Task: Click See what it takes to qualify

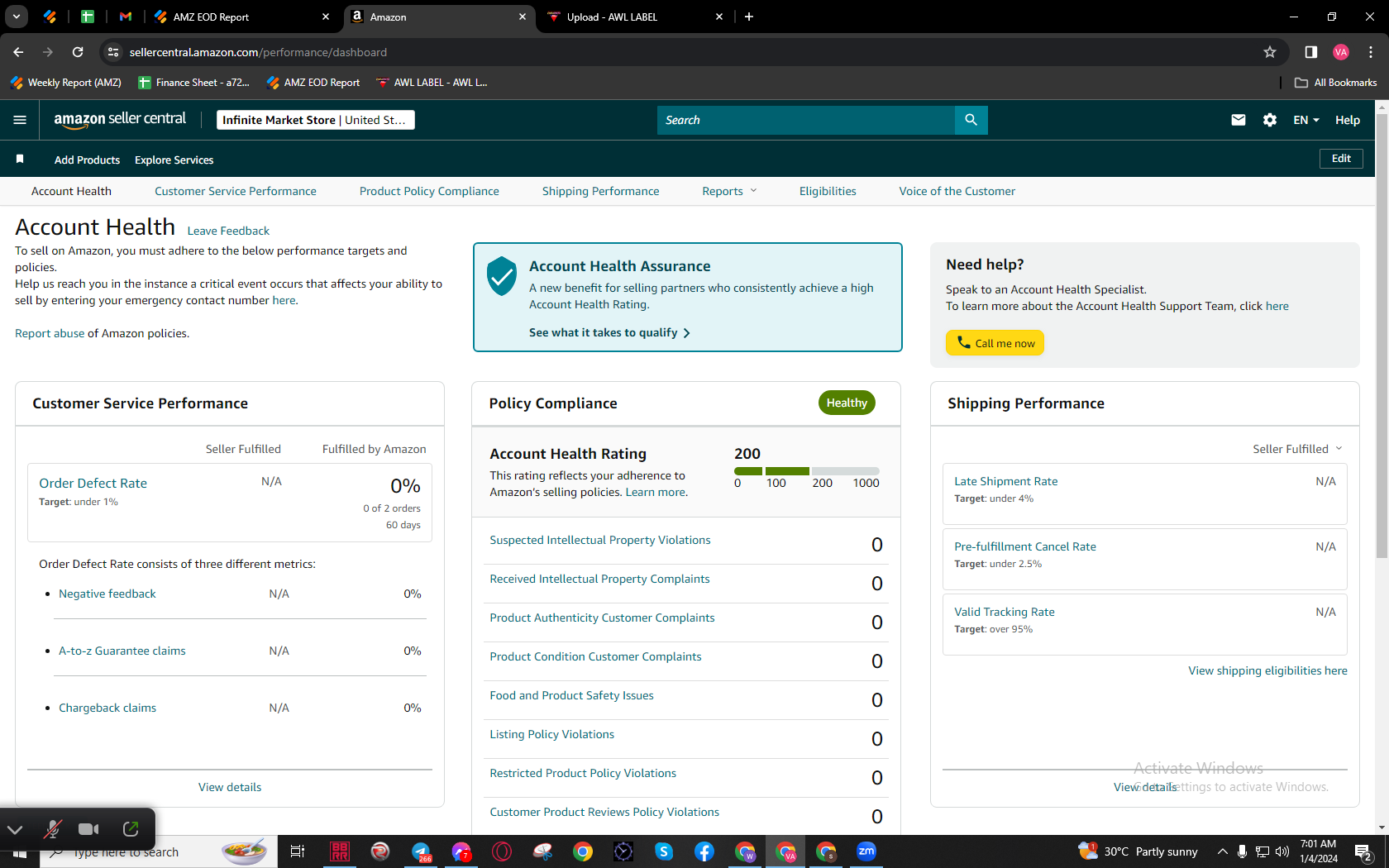Action: tap(609, 332)
